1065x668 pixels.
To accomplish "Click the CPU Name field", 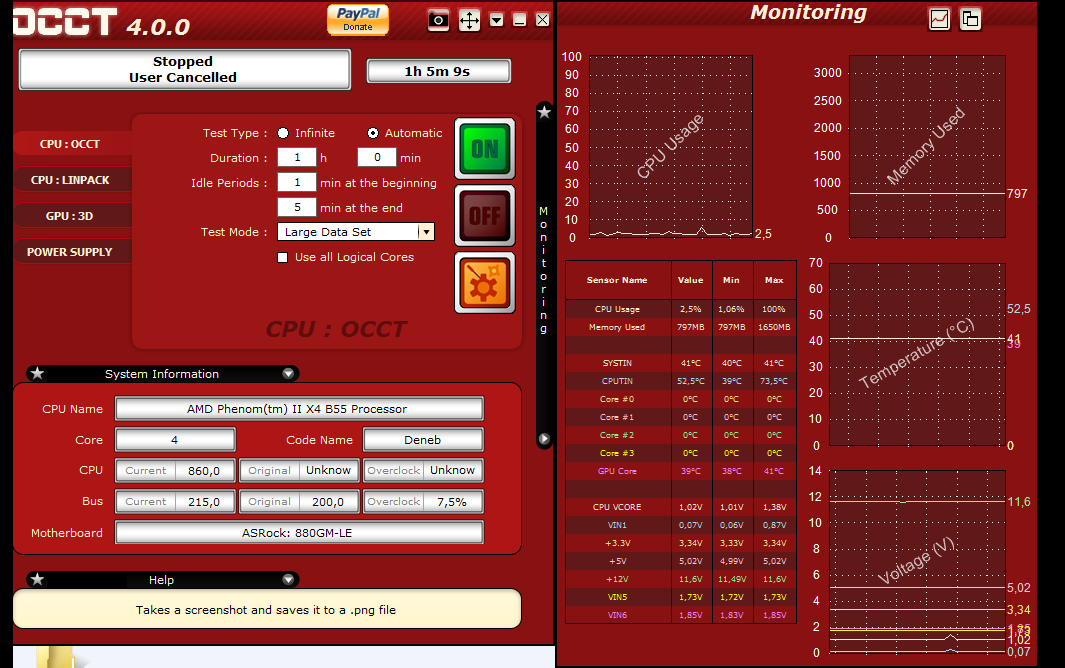I will tap(299, 409).
